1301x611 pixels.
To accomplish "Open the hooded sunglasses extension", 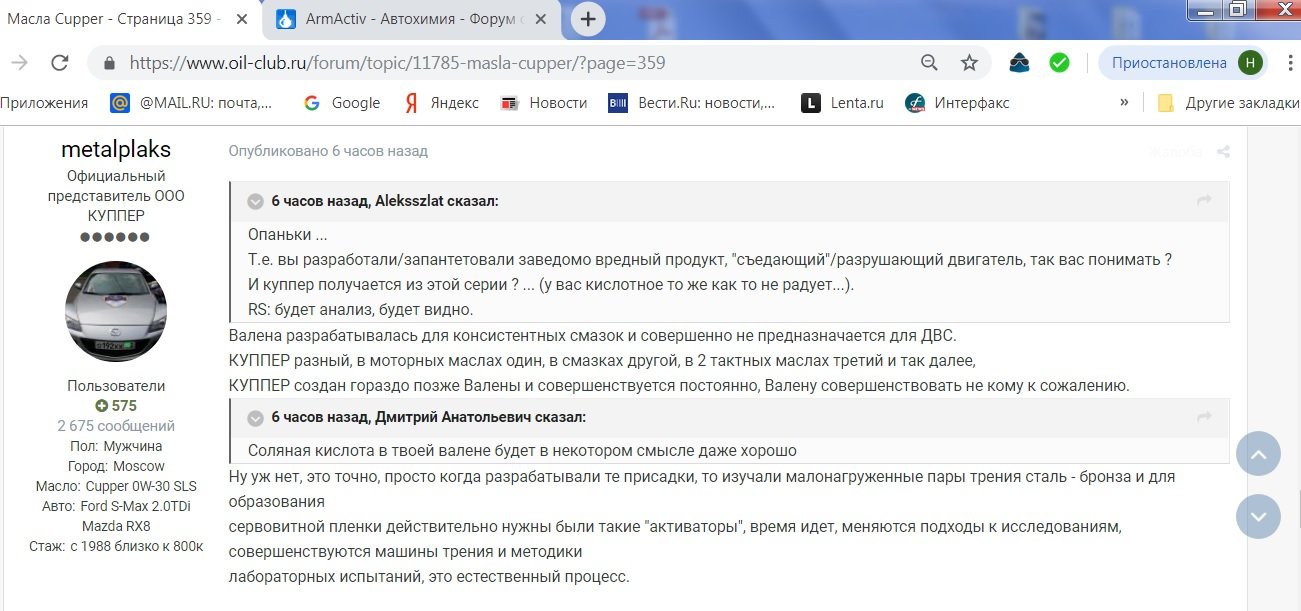I will (x=1019, y=63).
